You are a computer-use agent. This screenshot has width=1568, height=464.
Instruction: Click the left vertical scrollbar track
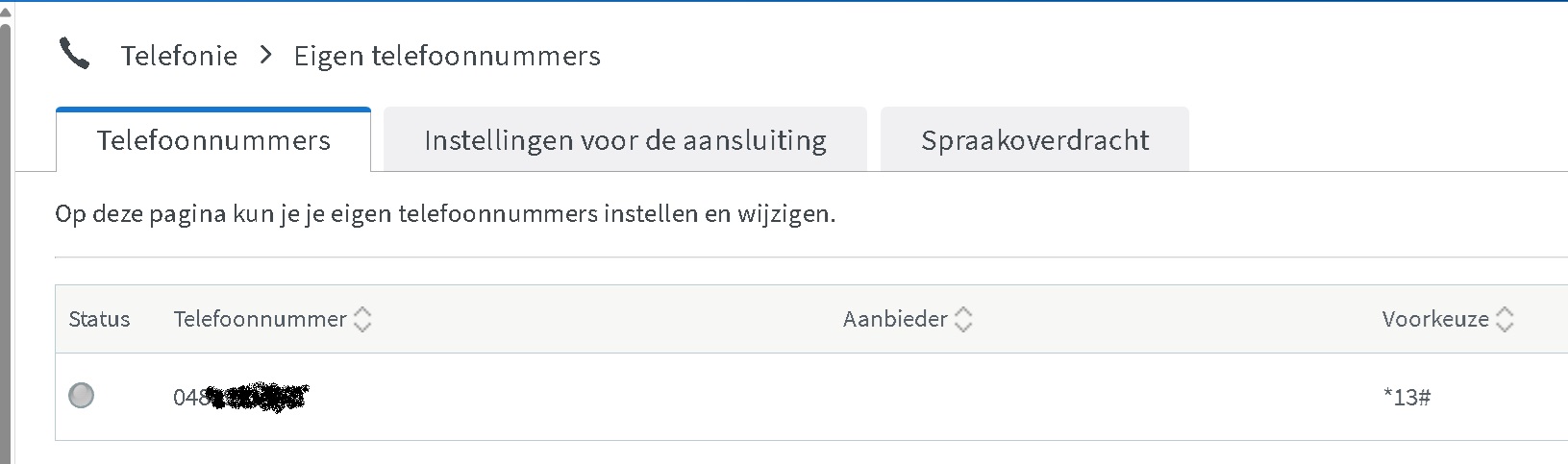5,240
